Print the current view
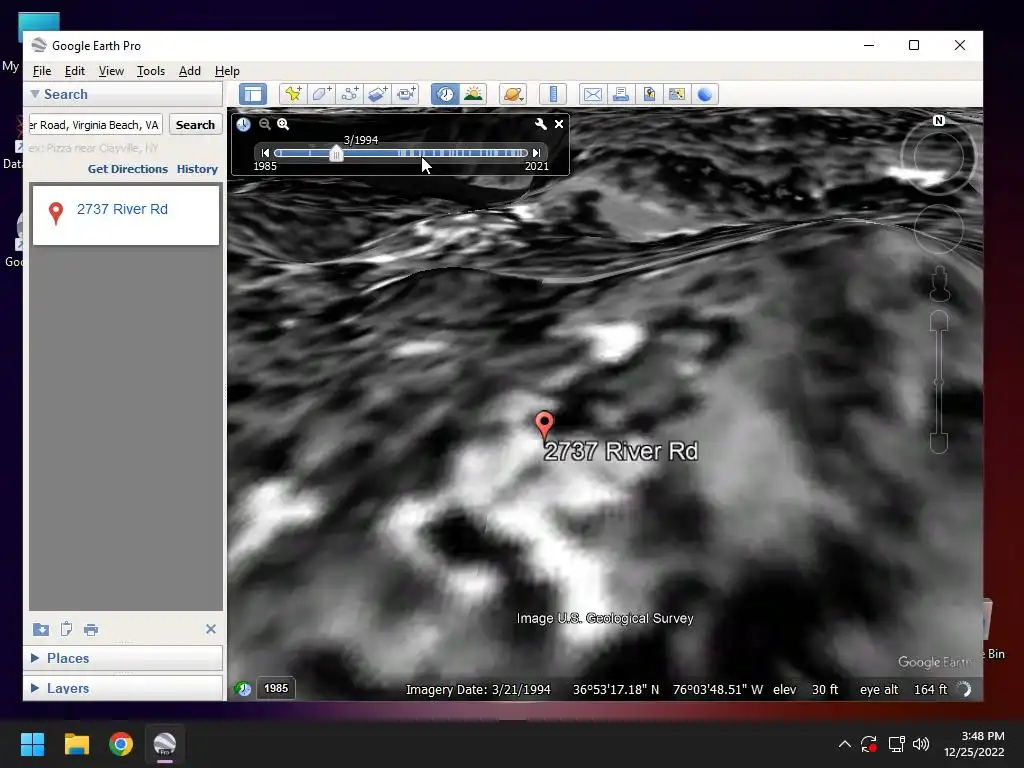 pos(620,94)
